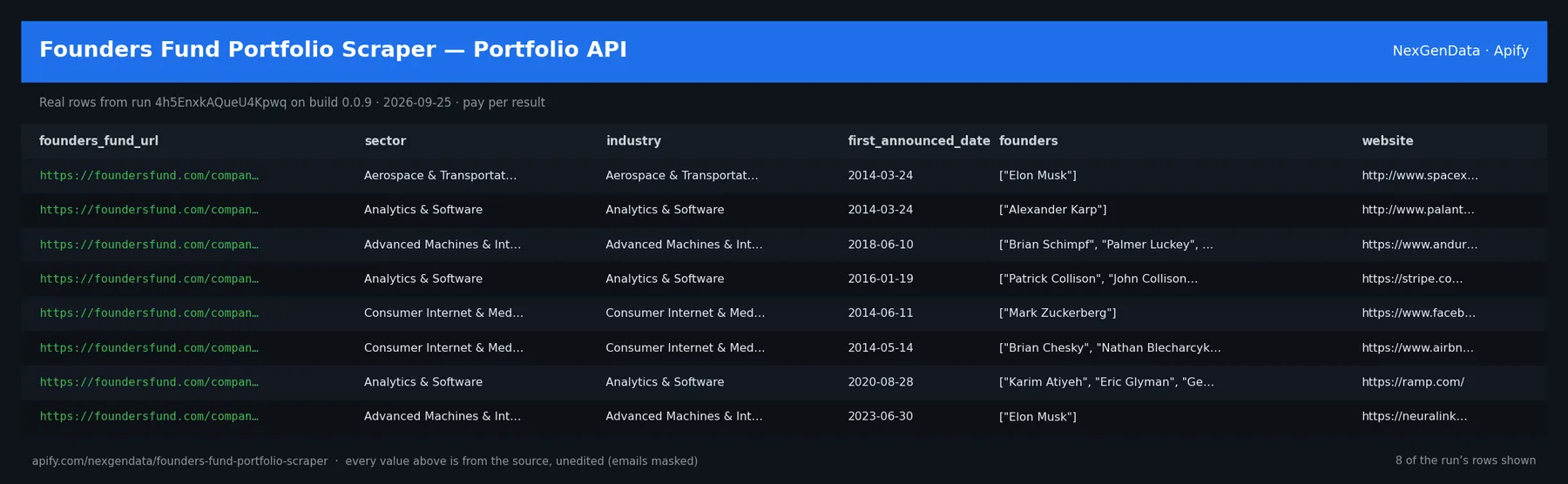Click the founders column header
1568x484 pixels.
[x=1028, y=141]
